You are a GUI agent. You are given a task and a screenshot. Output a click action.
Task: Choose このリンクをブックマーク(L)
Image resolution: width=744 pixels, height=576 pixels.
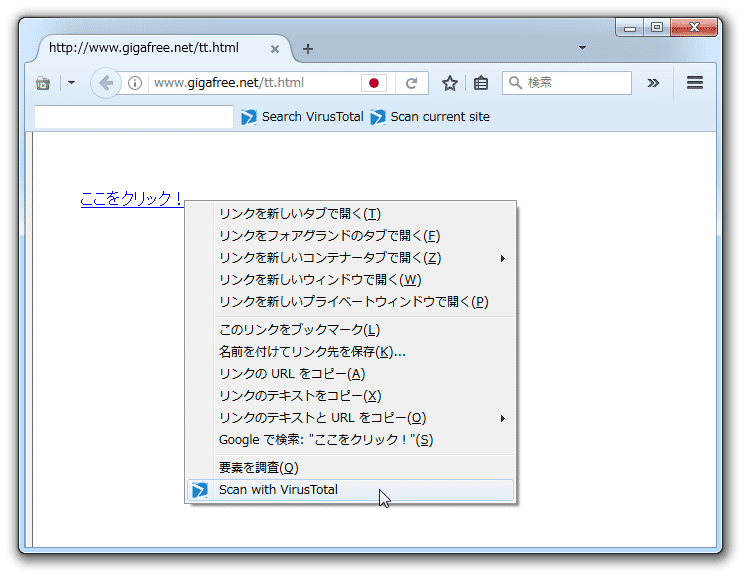(350, 329)
